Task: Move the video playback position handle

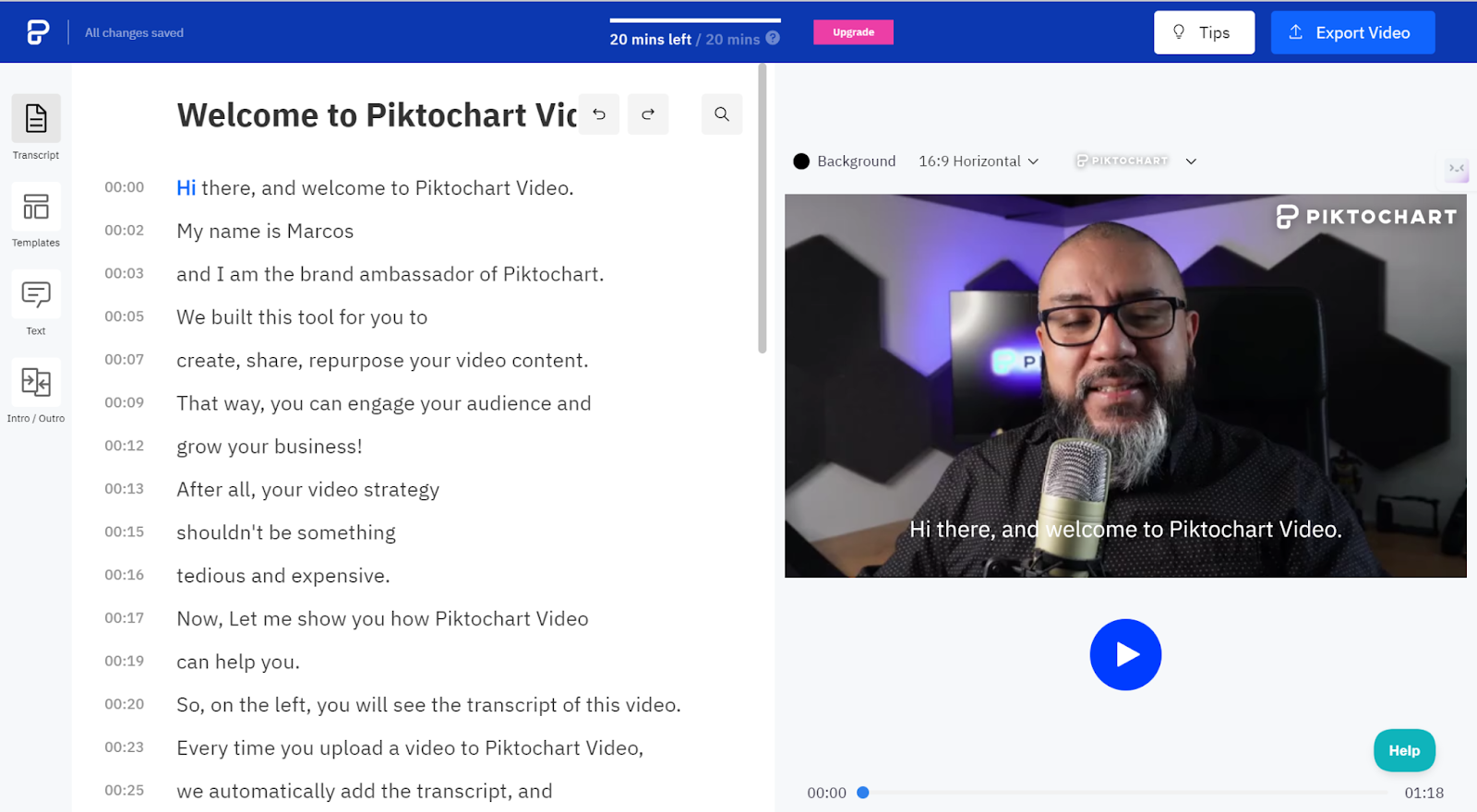Action: click(863, 792)
